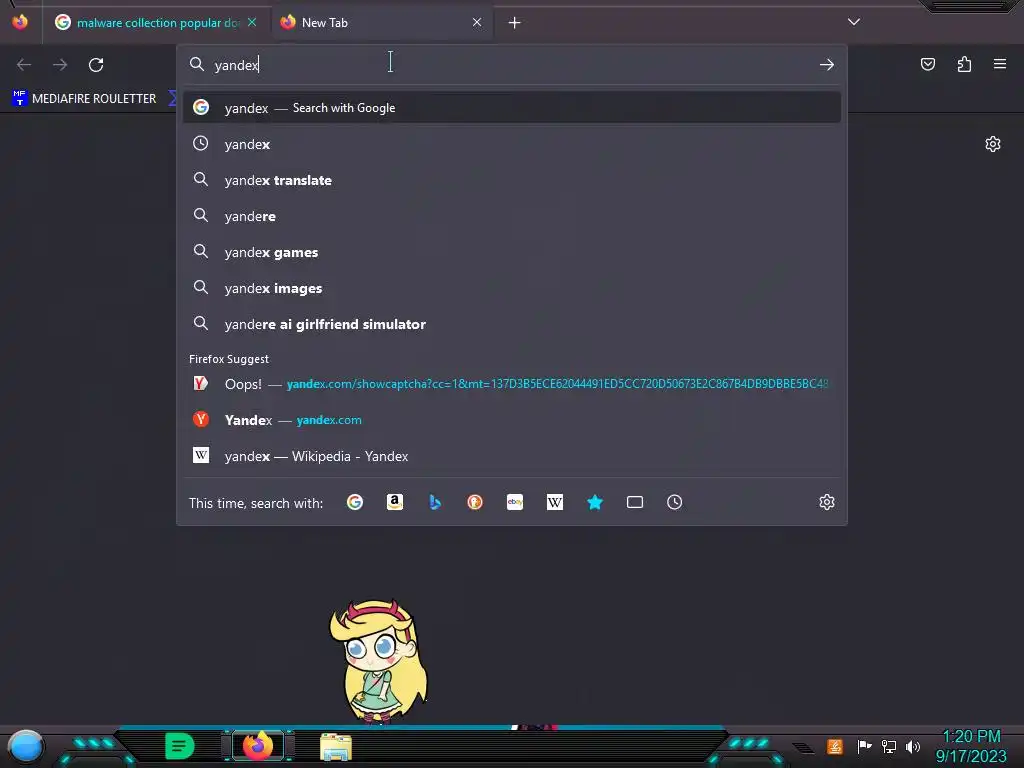The height and width of the screenshot is (768, 1024).
Task: Select the yandex games suggestion
Action: [512, 252]
